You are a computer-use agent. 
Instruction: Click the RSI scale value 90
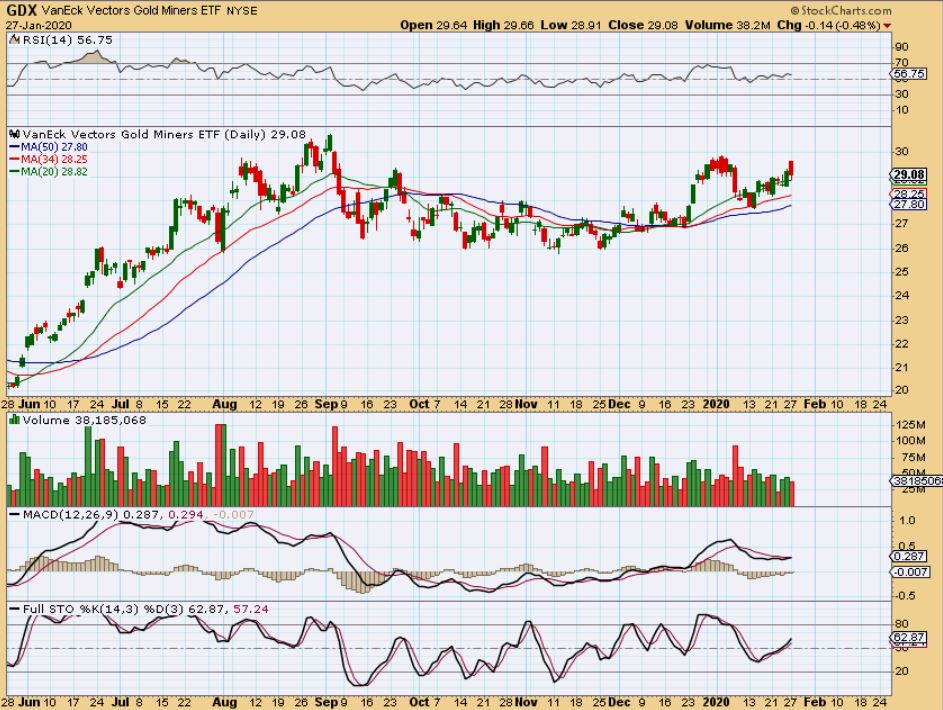pyautogui.click(x=902, y=47)
